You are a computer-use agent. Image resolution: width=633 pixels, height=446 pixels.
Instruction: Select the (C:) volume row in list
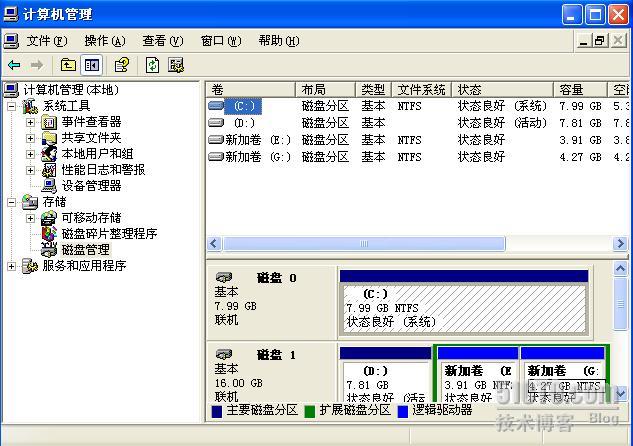[244, 106]
